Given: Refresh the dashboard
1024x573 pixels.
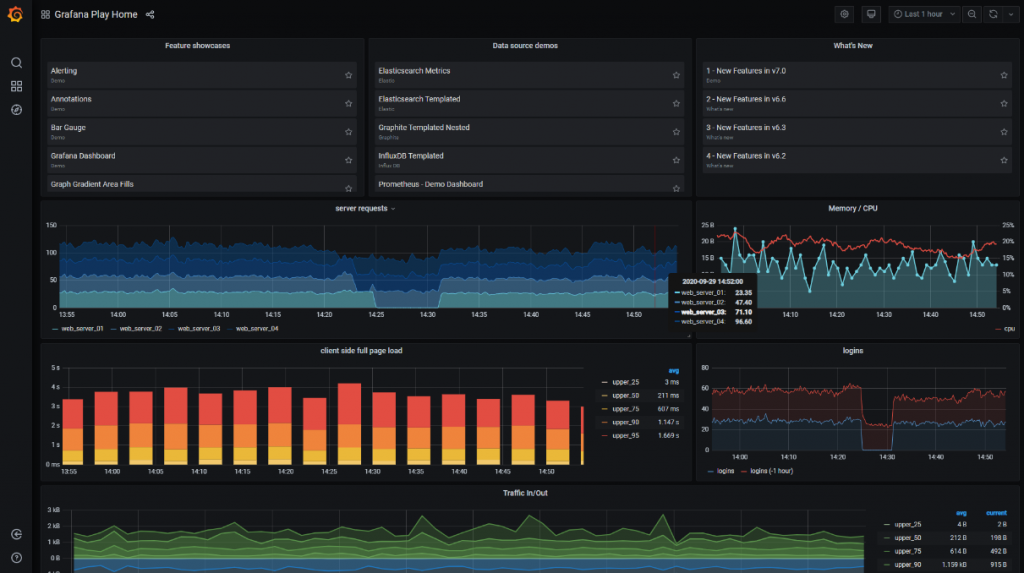Looking at the screenshot, I should 993,15.
